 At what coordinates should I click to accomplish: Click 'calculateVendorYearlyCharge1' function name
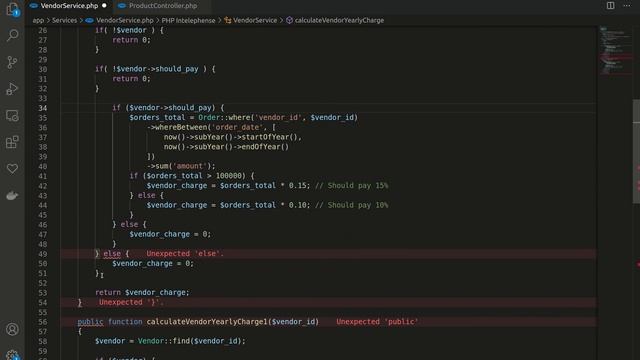(207, 322)
